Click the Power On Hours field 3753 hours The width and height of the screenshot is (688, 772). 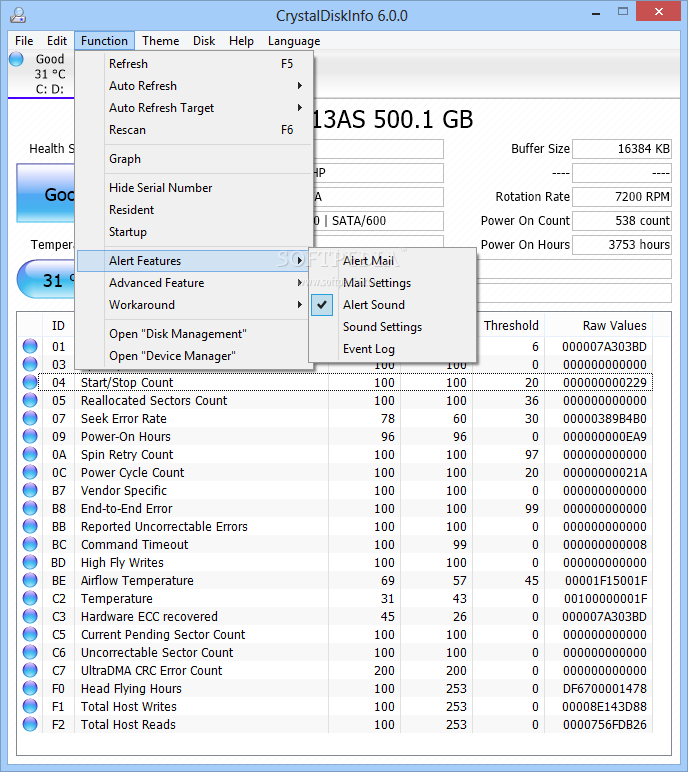622,245
